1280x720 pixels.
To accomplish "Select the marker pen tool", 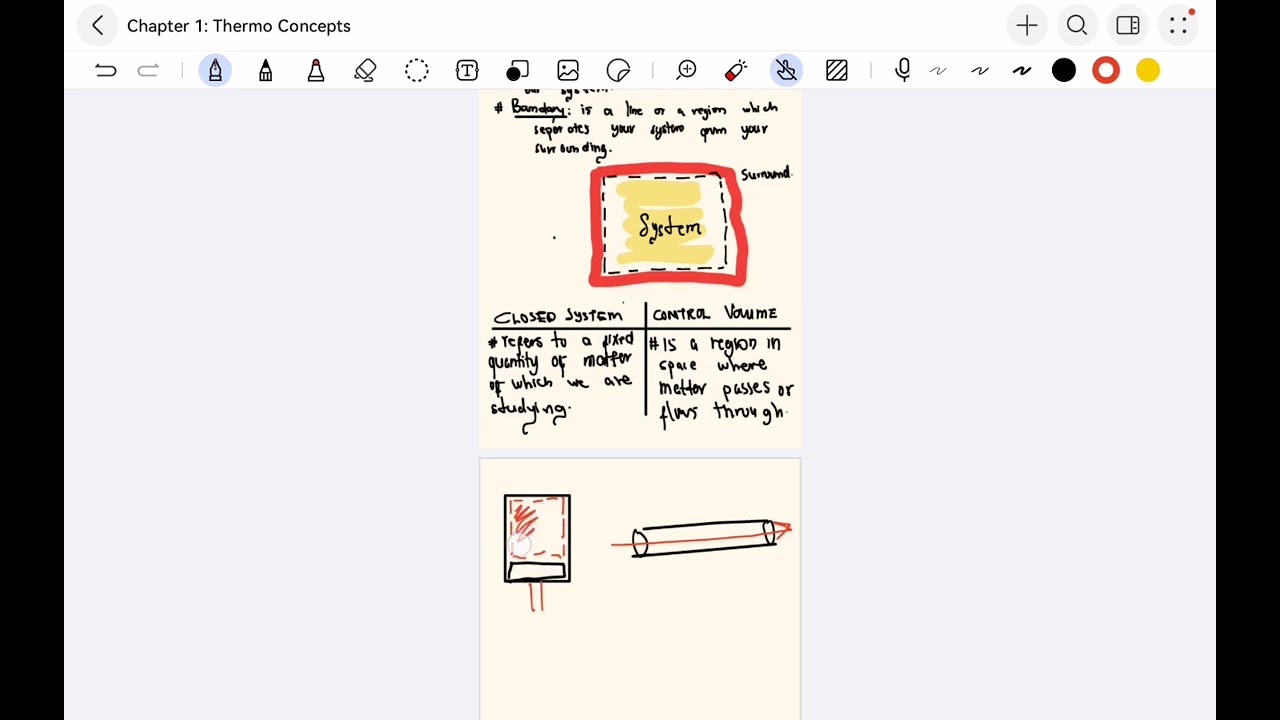I will click(x=265, y=70).
